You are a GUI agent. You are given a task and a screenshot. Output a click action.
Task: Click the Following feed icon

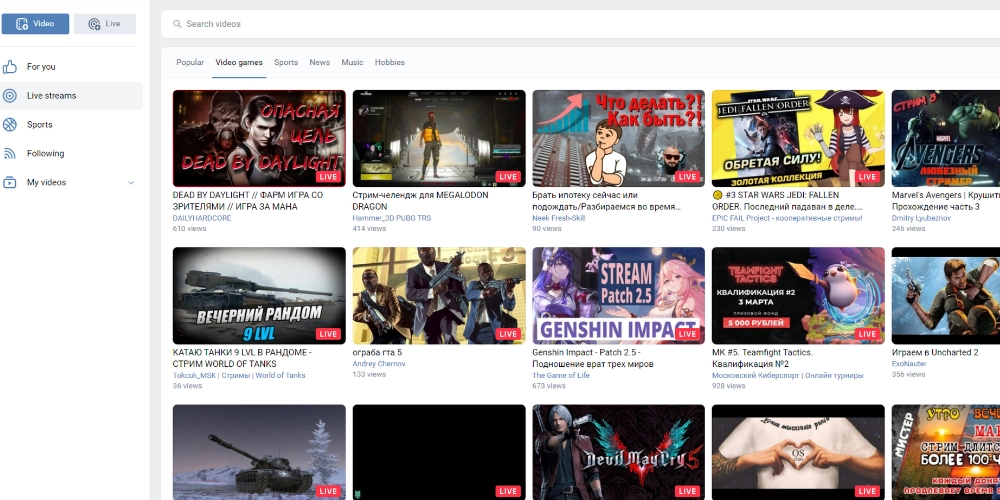pos(10,154)
